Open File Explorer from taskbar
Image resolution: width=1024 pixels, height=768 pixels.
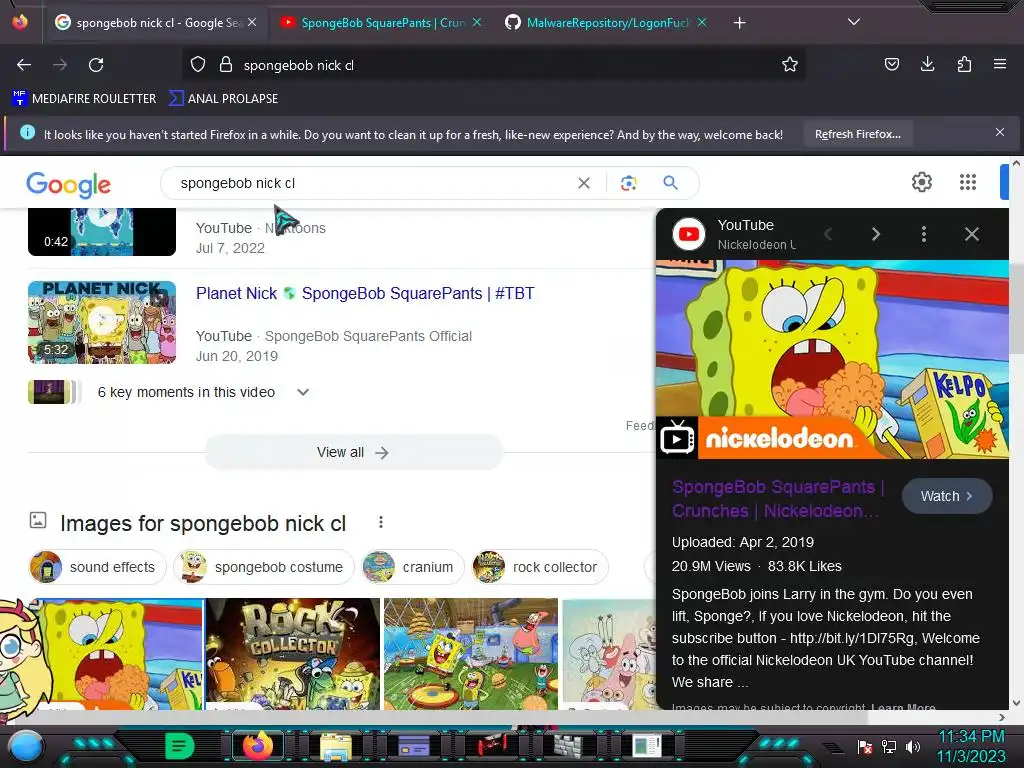point(336,746)
